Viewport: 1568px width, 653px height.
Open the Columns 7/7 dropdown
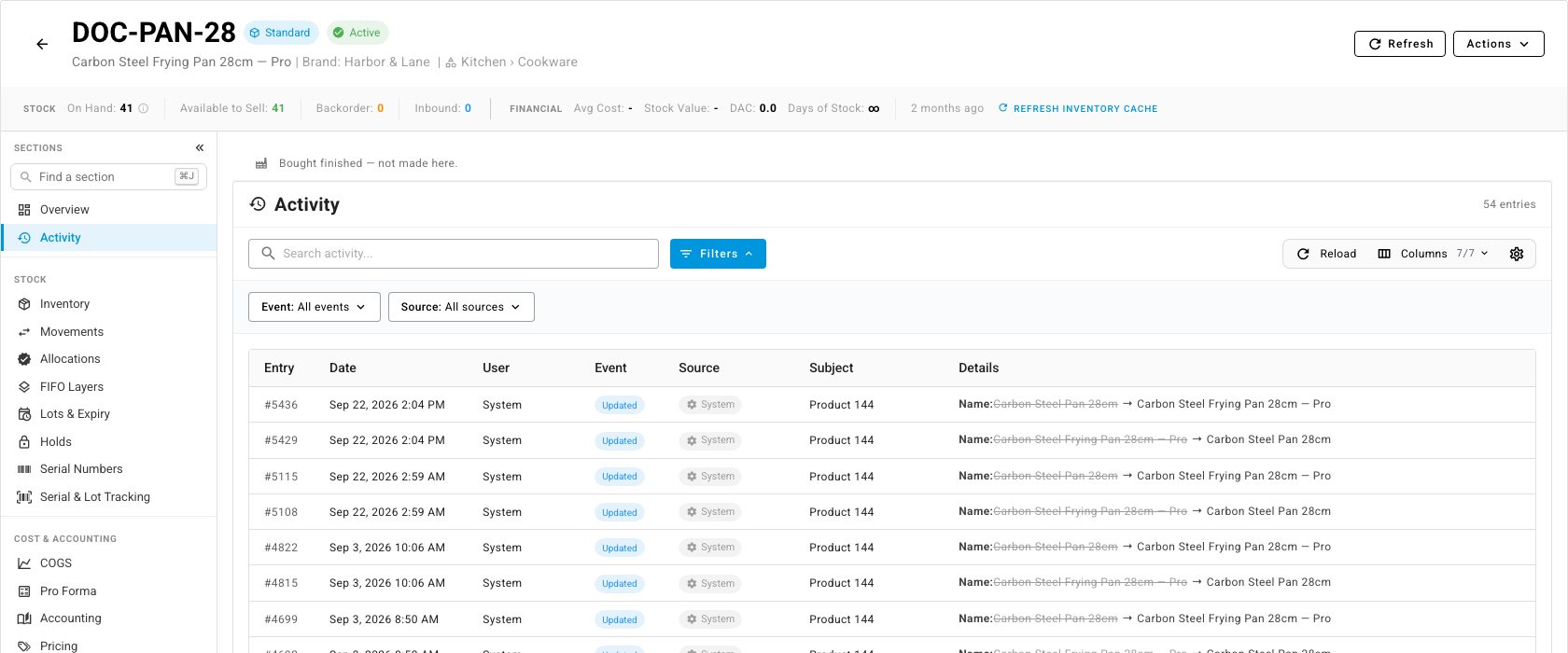point(1433,254)
